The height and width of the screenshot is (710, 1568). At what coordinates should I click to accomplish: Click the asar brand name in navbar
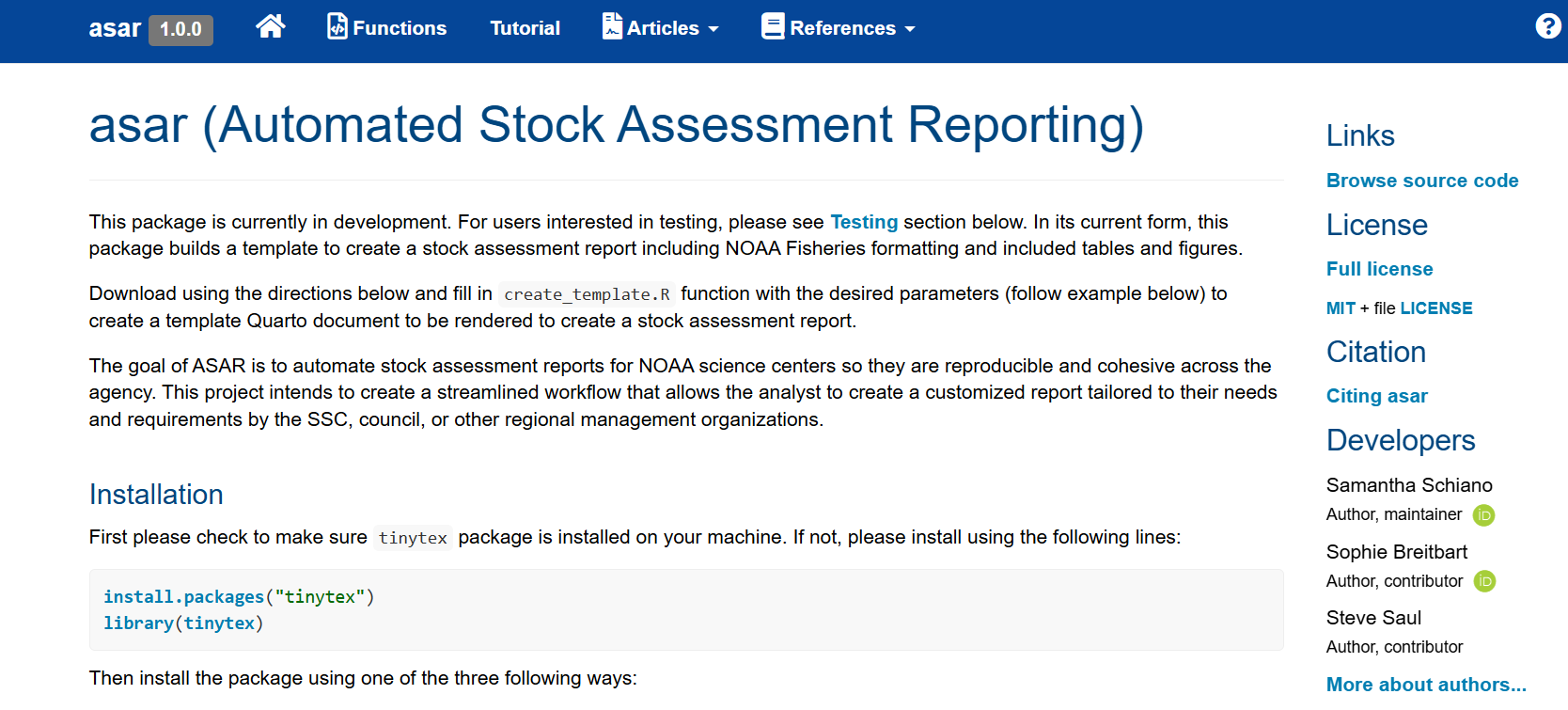click(x=115, y=28)
